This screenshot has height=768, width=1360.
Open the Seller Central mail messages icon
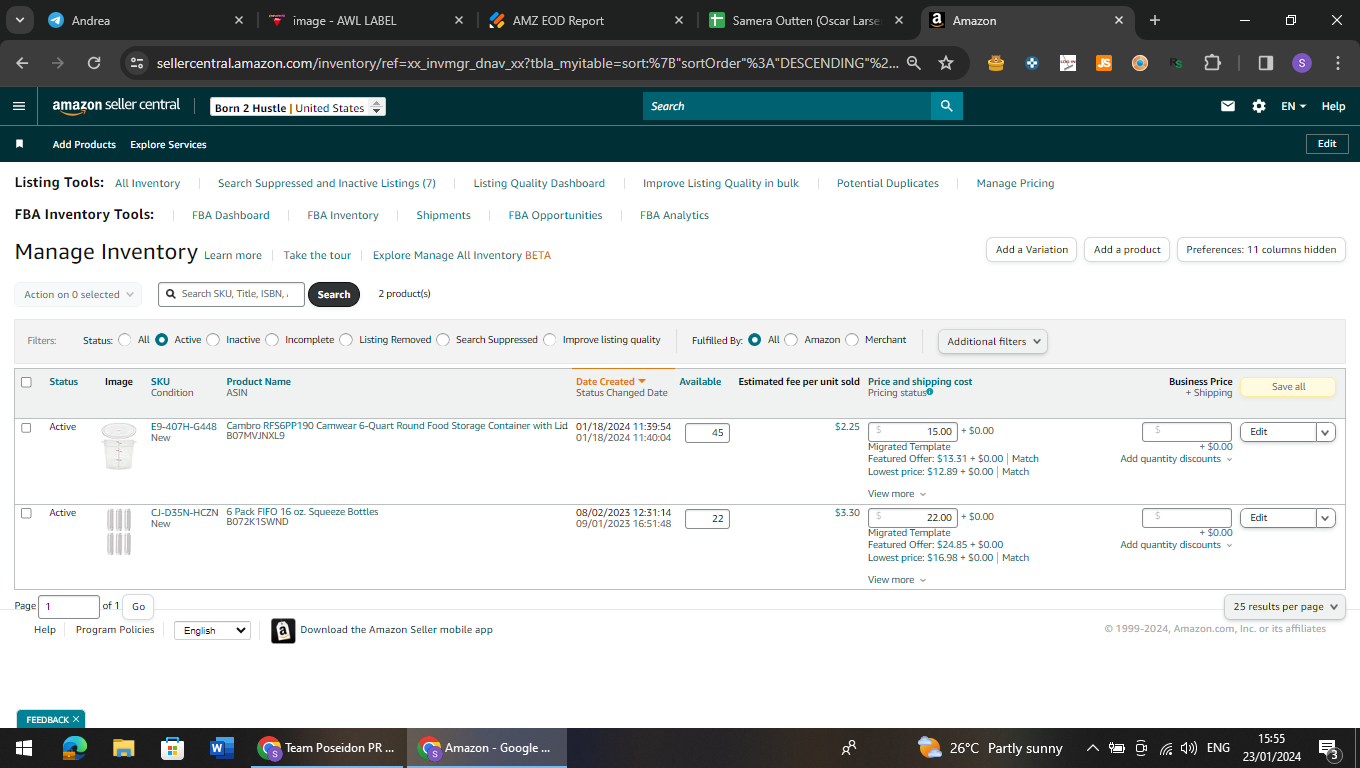1228,106
